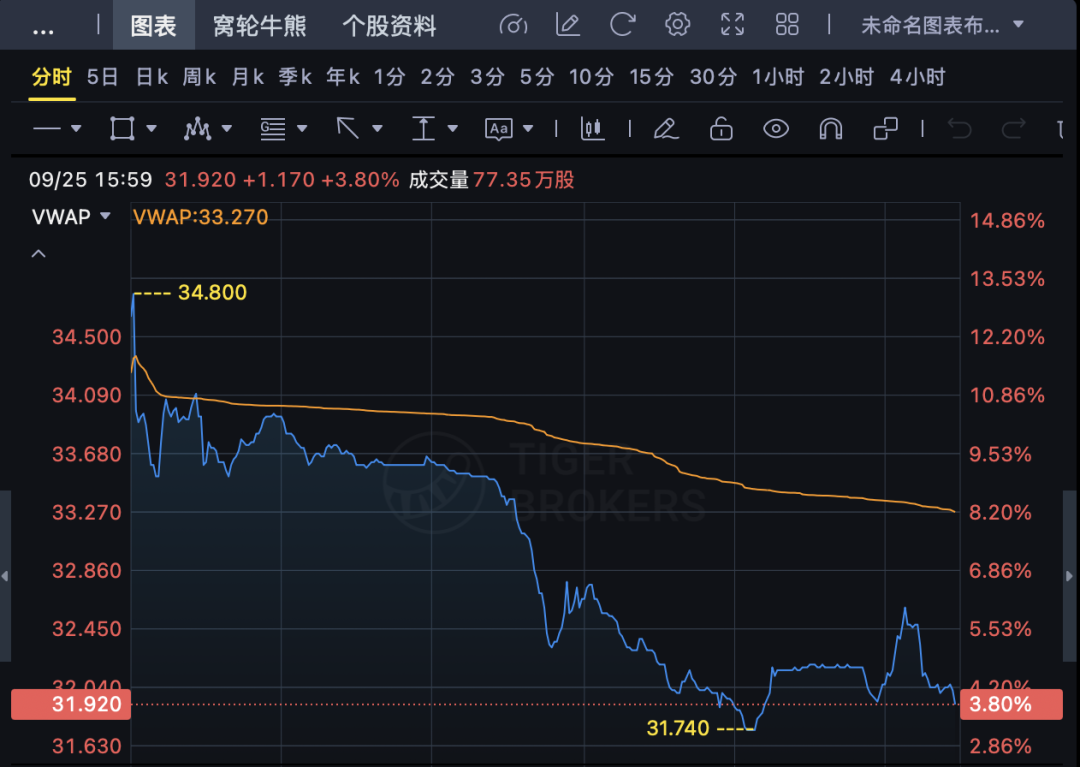This screenshot has height=767, width=1080.
Task: Click the edit note icon in top bar
Action: tap(568, 25)
